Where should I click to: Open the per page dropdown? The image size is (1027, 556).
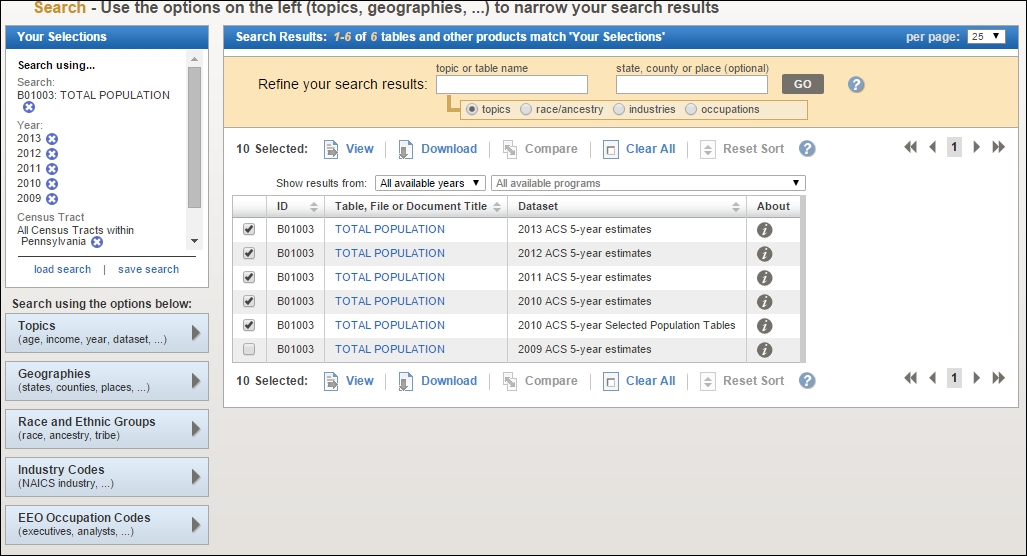tap(986, 37)
